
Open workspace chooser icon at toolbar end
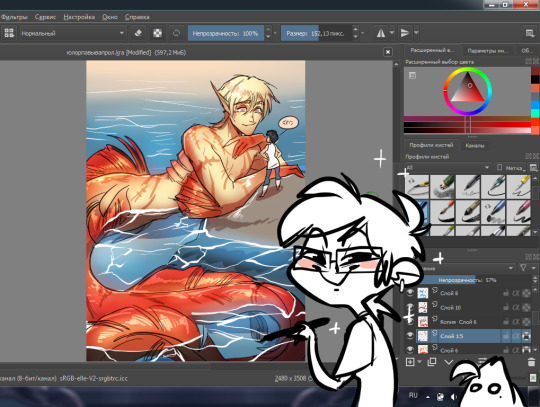(x=530, y=33)
